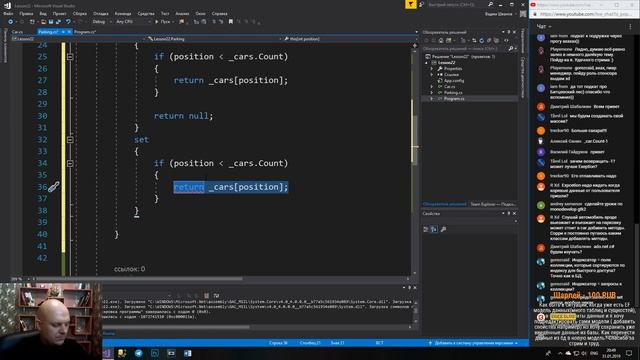Image resolution: width=640 pixels, height=360 pixels.
Task: Open the Lesson22 project navigation dropdown
Action: tap(78, 39)
